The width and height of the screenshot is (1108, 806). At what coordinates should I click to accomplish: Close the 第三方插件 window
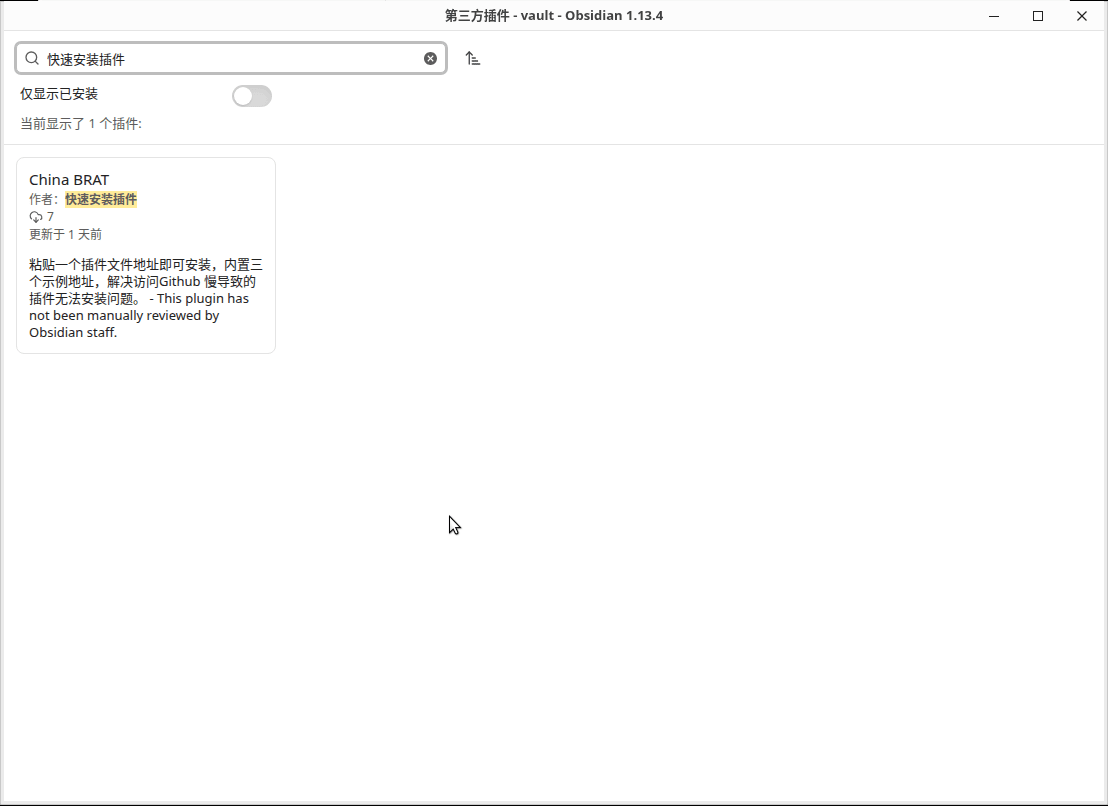tap(1082, 16)
